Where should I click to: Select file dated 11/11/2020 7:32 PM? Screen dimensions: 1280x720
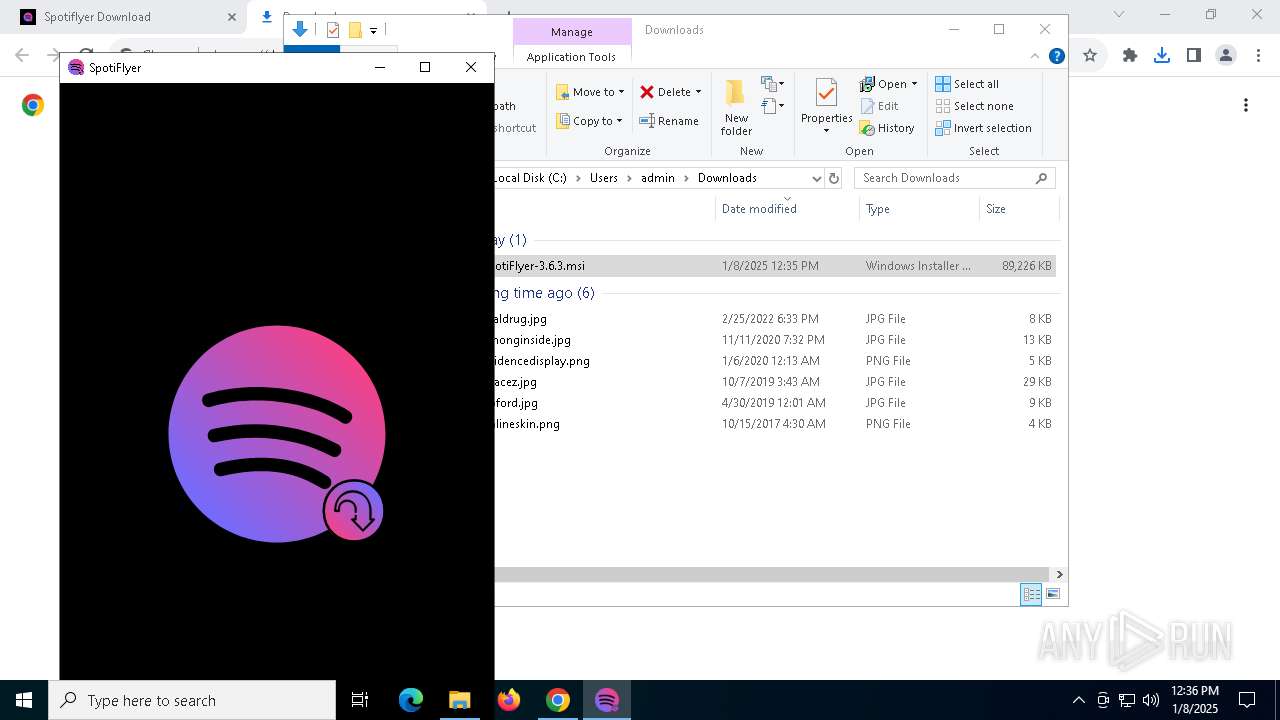[775, 340]
